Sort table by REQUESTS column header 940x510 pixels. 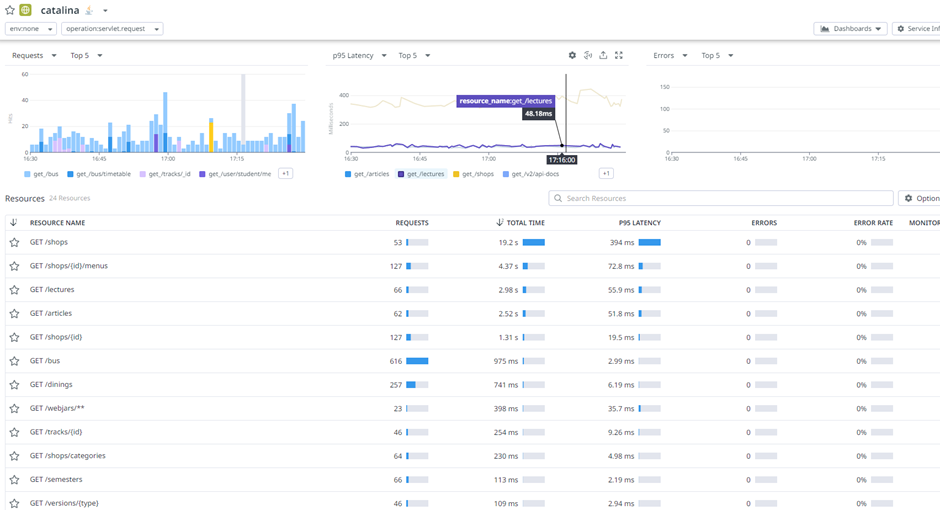[x=412, y=223]
